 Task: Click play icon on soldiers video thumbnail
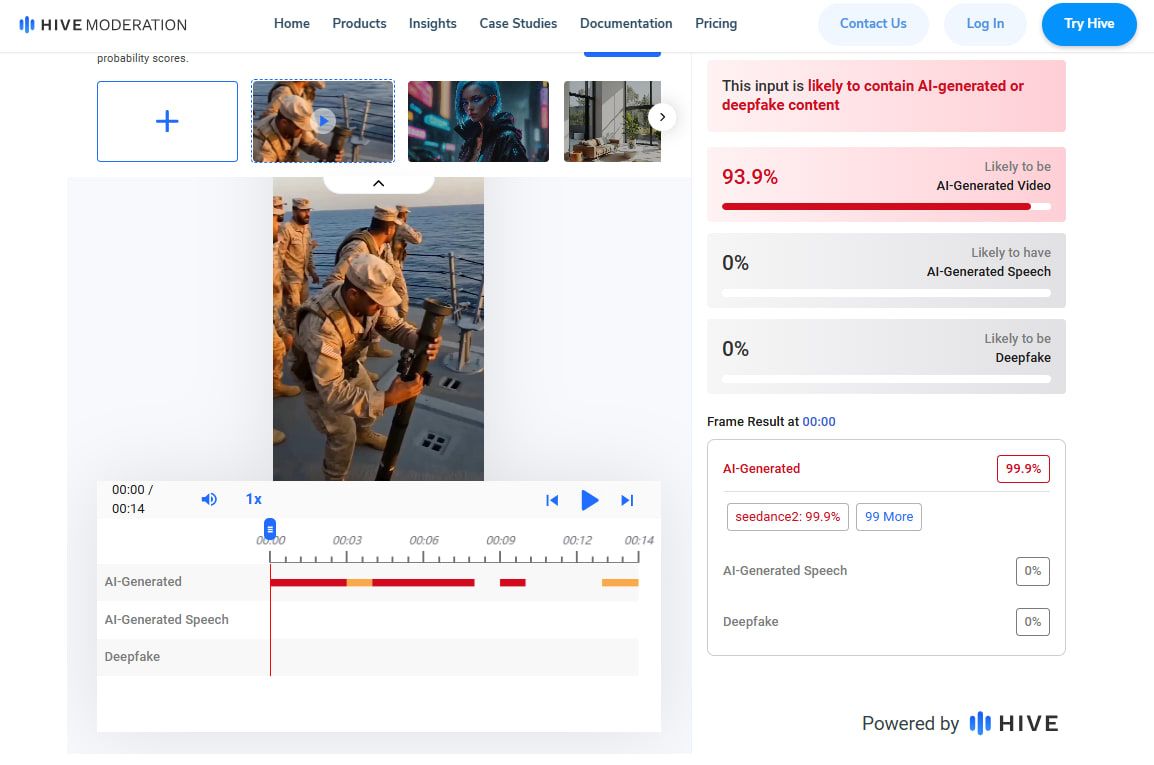click(x=323, y=121)
